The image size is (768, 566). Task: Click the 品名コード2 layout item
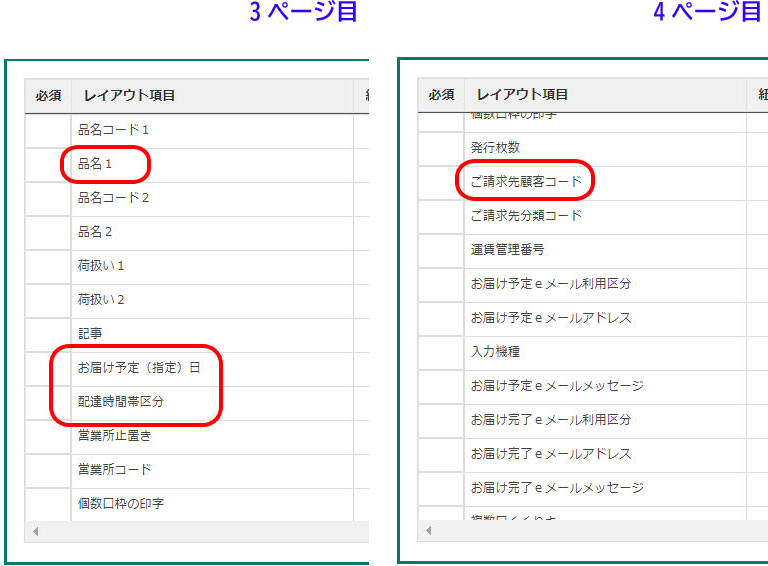click(x=113, y=198)
